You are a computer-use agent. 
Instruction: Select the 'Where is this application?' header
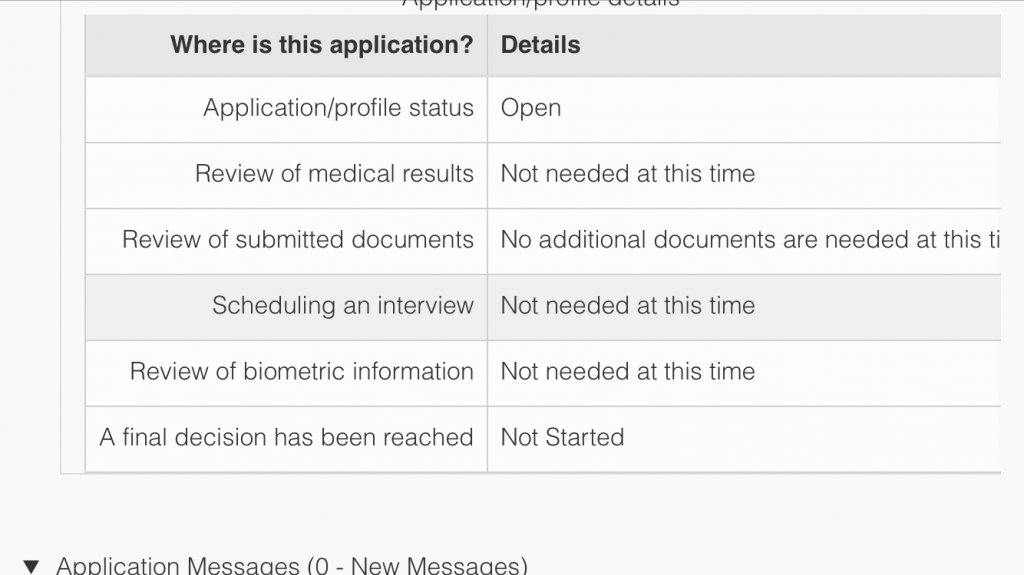[x=321, y=44]
